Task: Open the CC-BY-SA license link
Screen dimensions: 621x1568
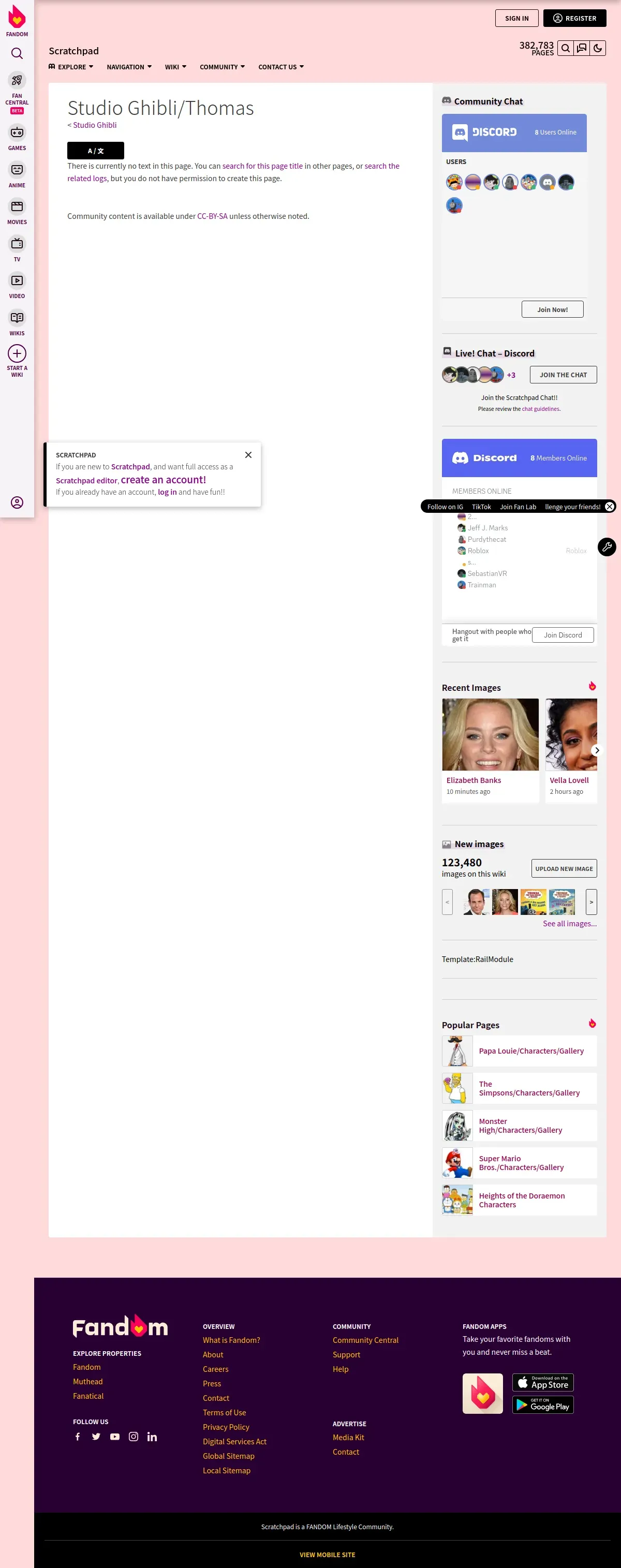Action: (212, 216)
